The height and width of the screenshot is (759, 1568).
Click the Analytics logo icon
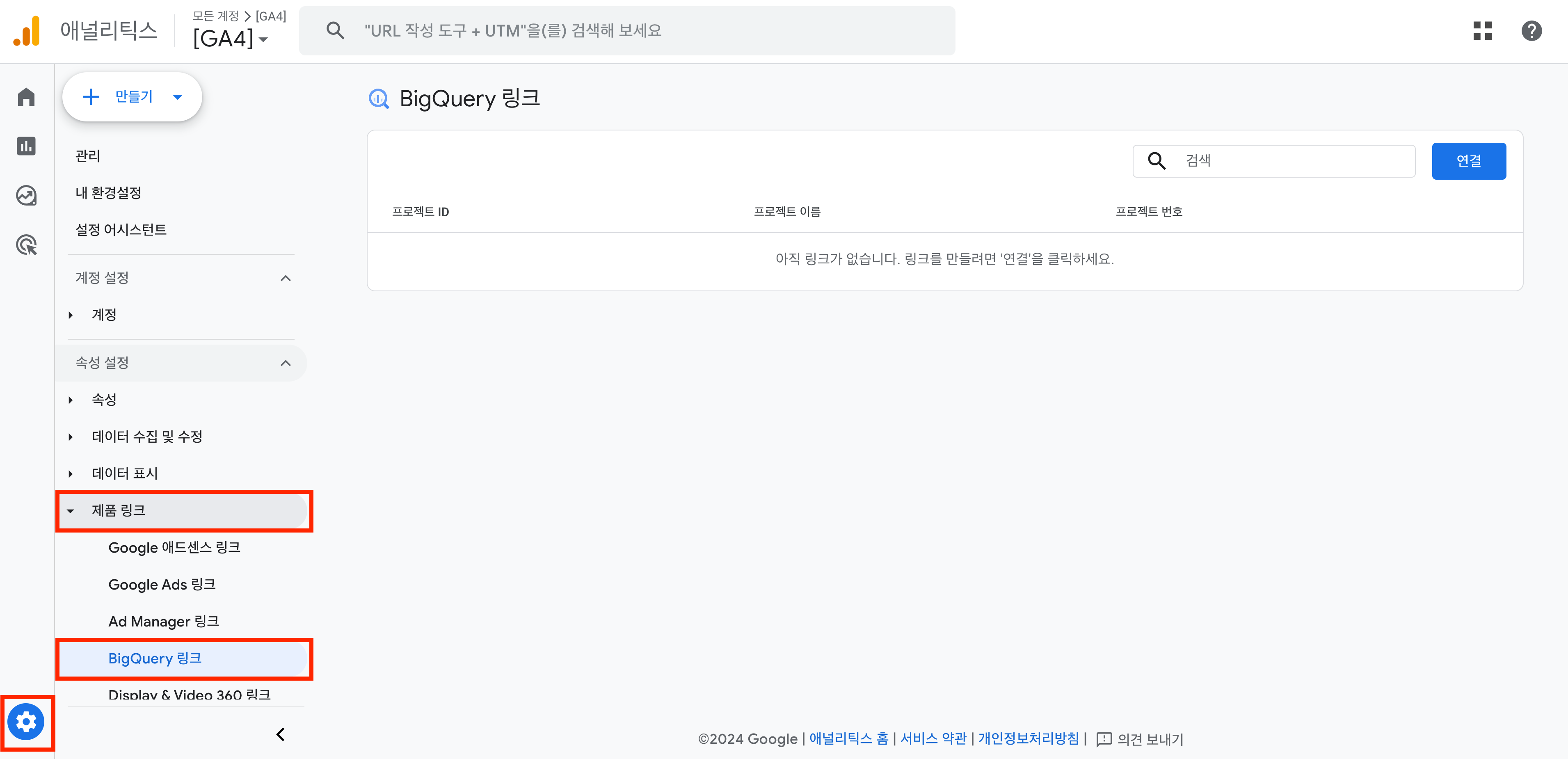pyautogui.click(x=27, y=30)
